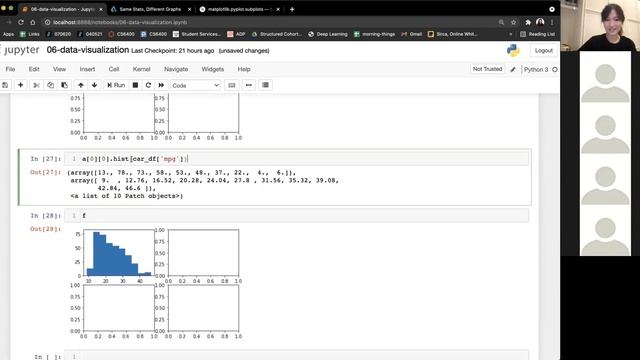Insert a cell below with the plus icon
This screenshot has height=360, width=640.
click(x=20, y=85)
